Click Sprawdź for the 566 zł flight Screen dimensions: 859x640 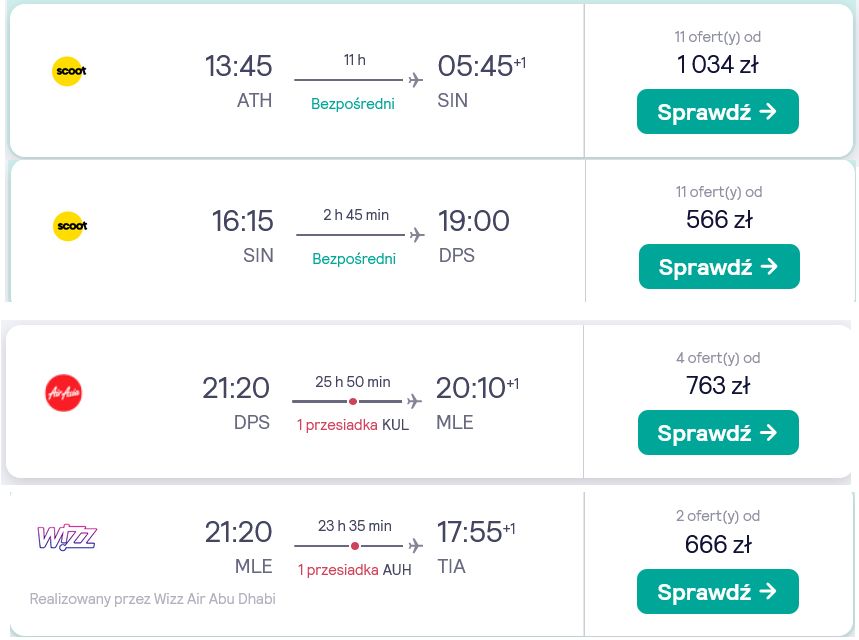(719, 267)
